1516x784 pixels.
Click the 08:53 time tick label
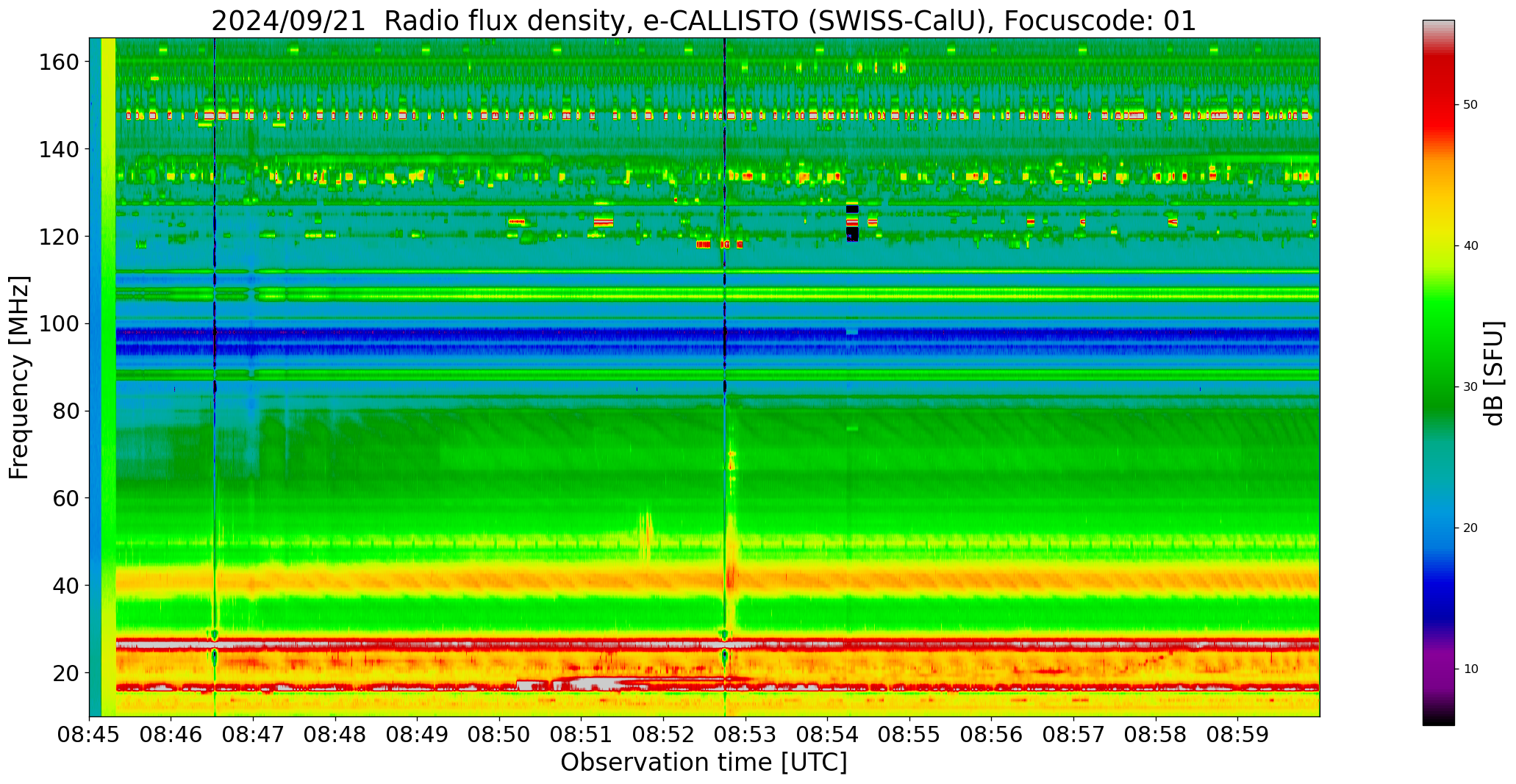point(746,735)
